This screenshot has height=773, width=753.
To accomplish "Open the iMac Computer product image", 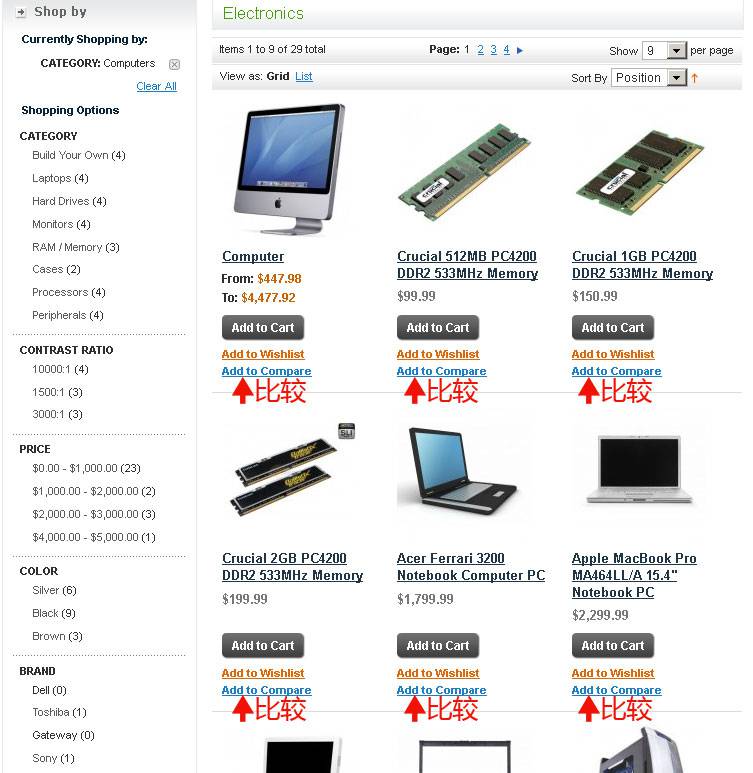I will point(289,169).
